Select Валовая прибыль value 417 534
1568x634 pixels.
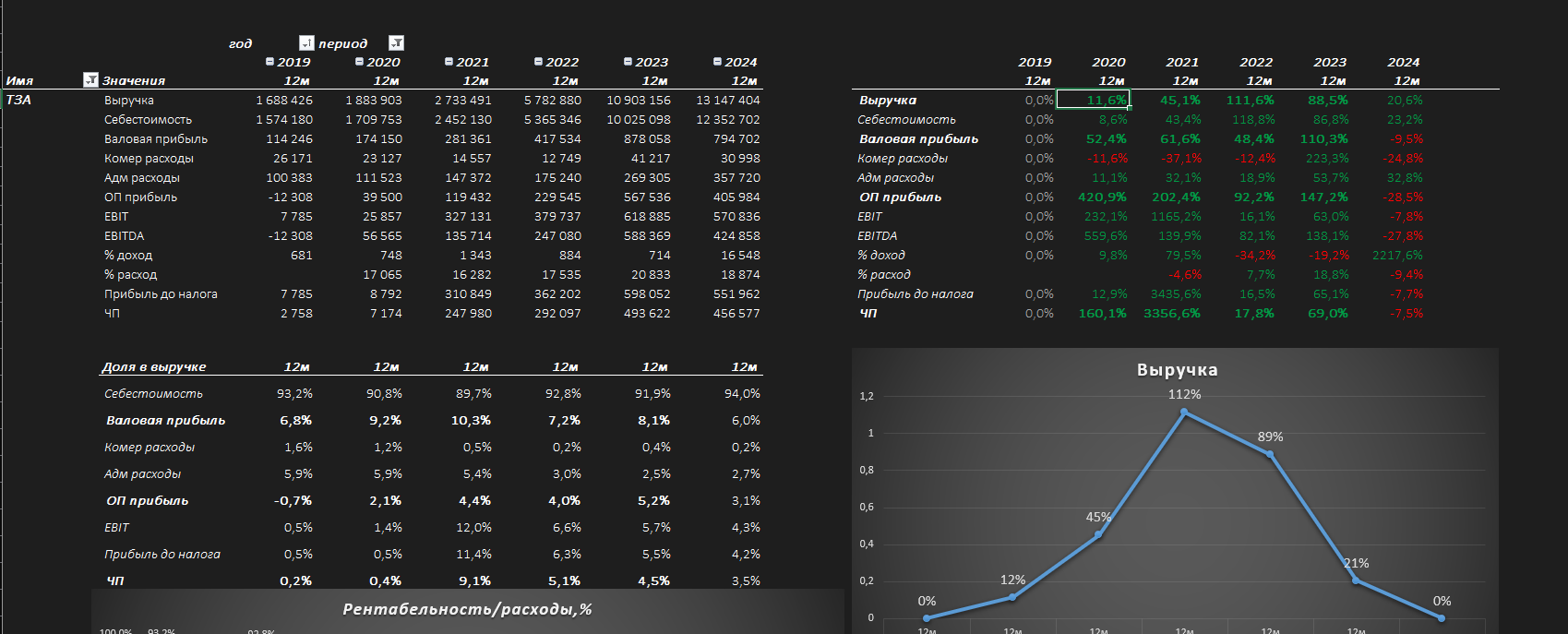point(557,138)
